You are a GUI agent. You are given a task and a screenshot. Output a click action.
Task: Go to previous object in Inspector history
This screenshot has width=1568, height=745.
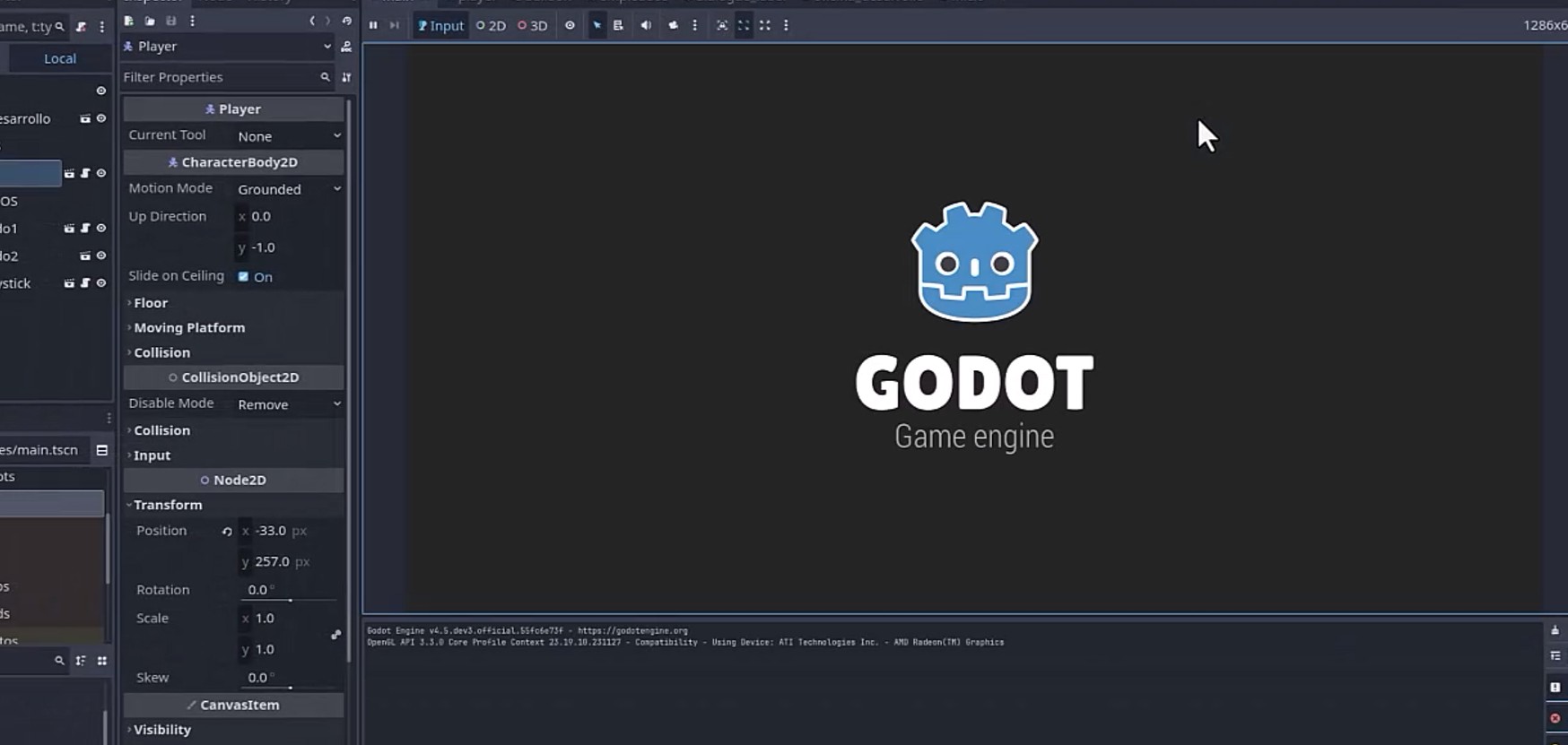coord(312,21)
